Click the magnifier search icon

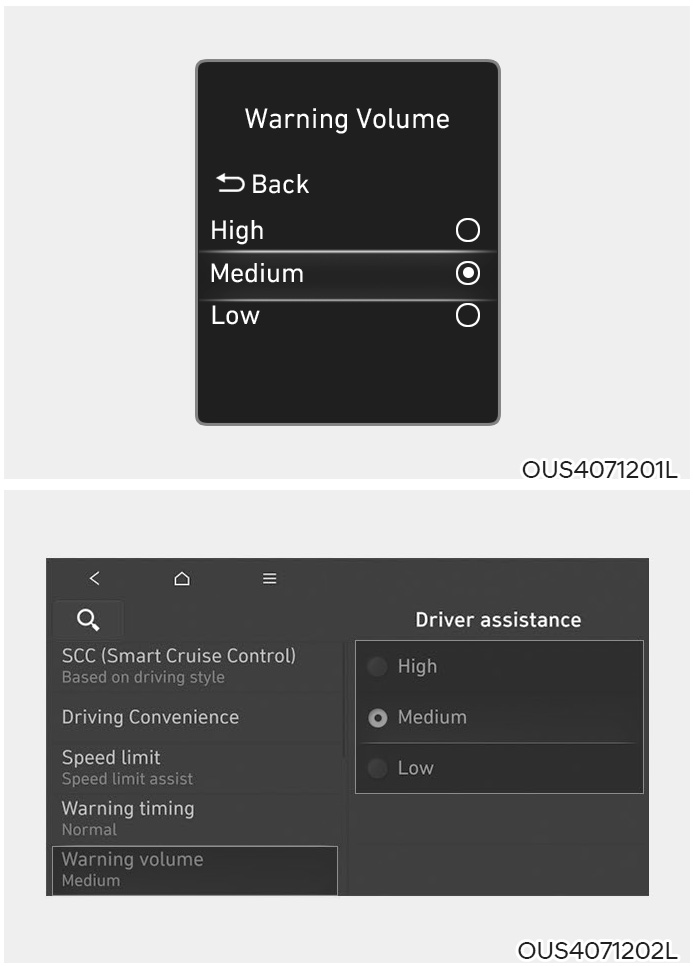pyautogui.click(x=88, y=619)
